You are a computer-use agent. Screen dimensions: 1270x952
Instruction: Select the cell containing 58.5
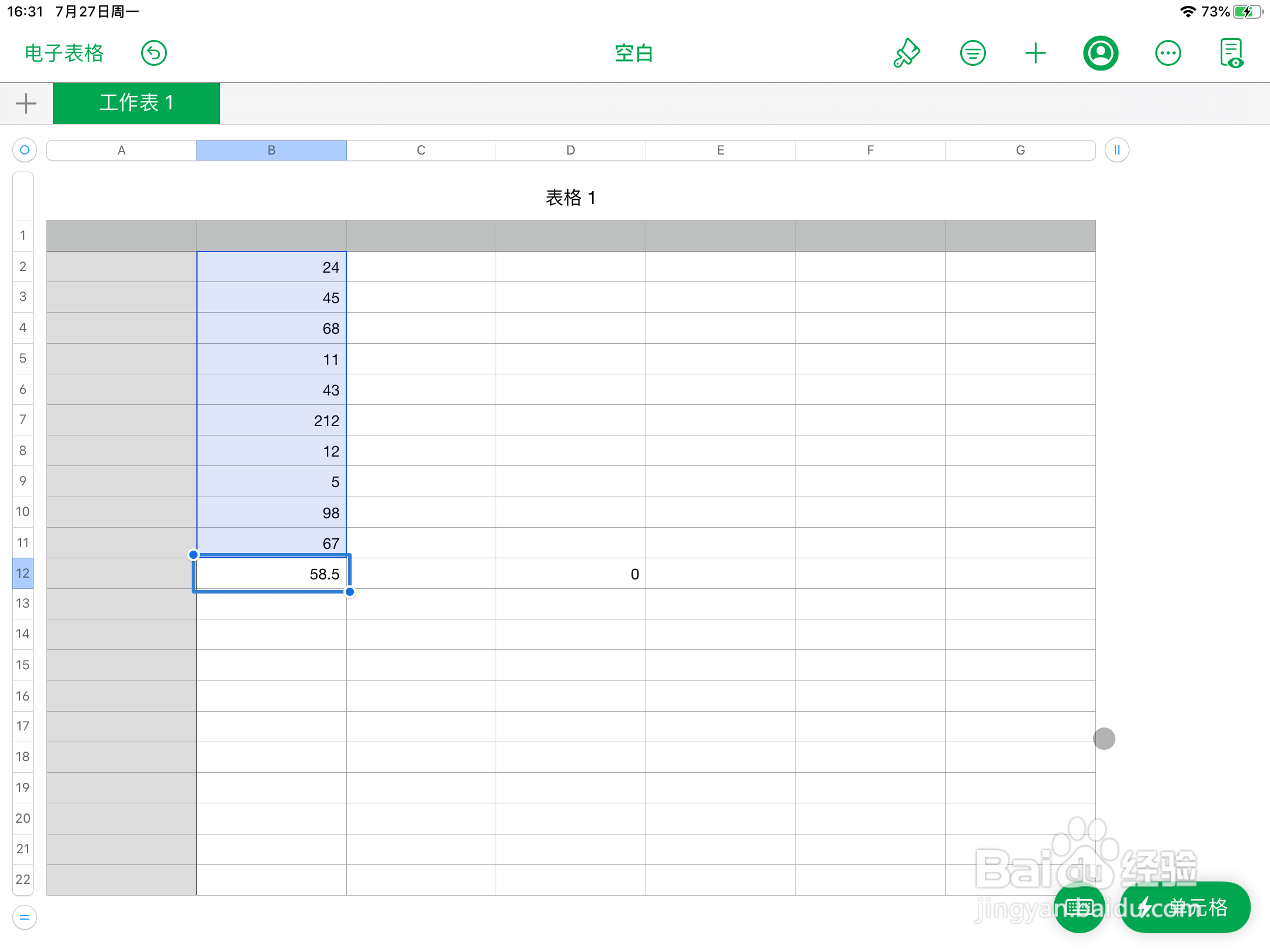point(272,574)
